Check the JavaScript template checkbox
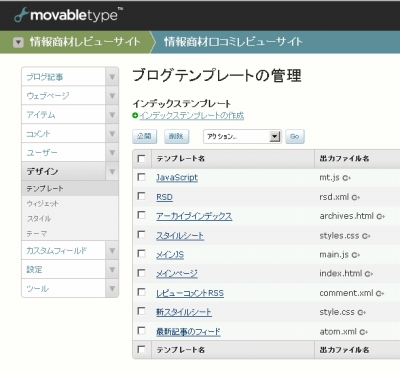Viewport: 400px width, 371px height. point(141,177)
